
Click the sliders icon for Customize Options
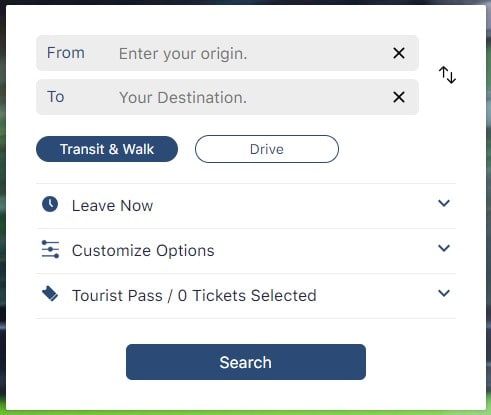(50, 249)
